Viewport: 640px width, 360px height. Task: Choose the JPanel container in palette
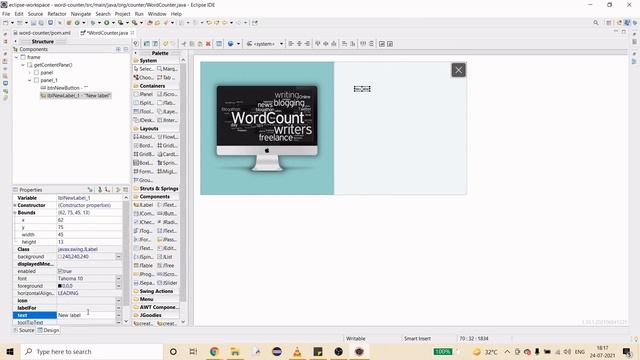coord(144,94)
